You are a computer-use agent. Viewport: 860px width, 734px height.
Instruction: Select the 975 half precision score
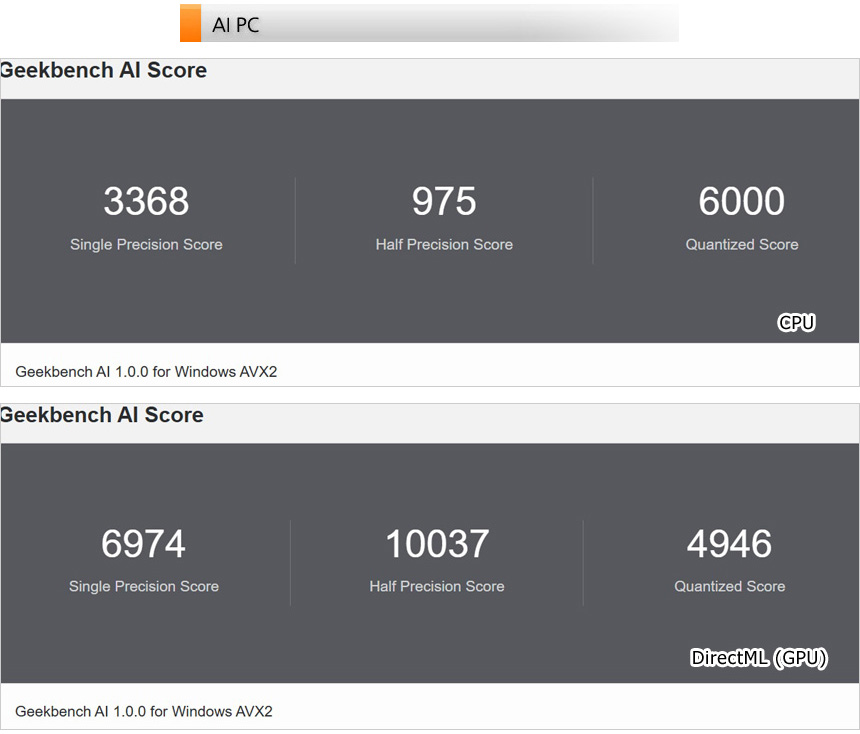[x=444, y=201]
